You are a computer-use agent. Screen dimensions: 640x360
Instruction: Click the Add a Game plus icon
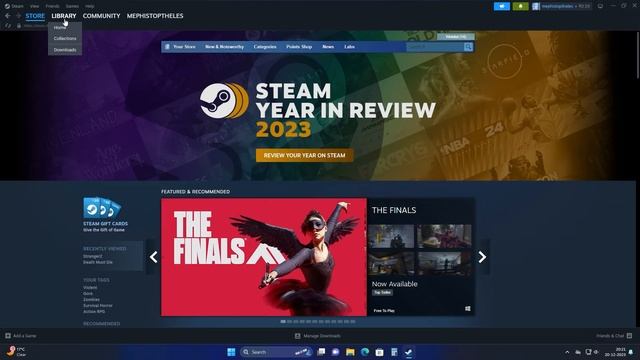(x=8, y=336)
